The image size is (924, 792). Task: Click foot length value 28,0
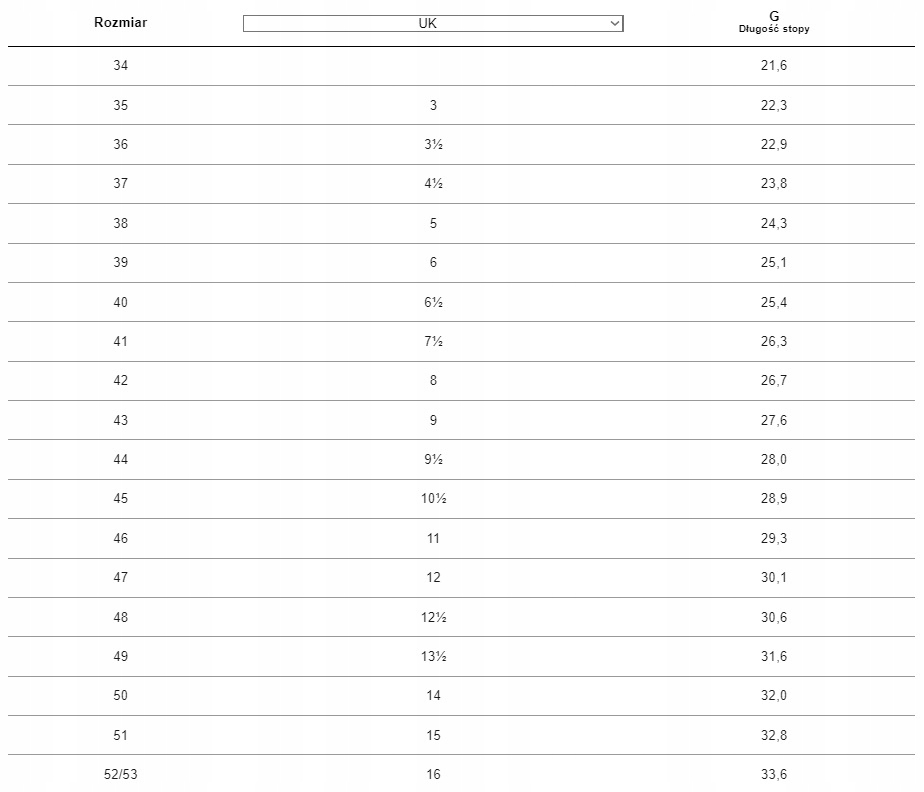(x=774, y=460)
